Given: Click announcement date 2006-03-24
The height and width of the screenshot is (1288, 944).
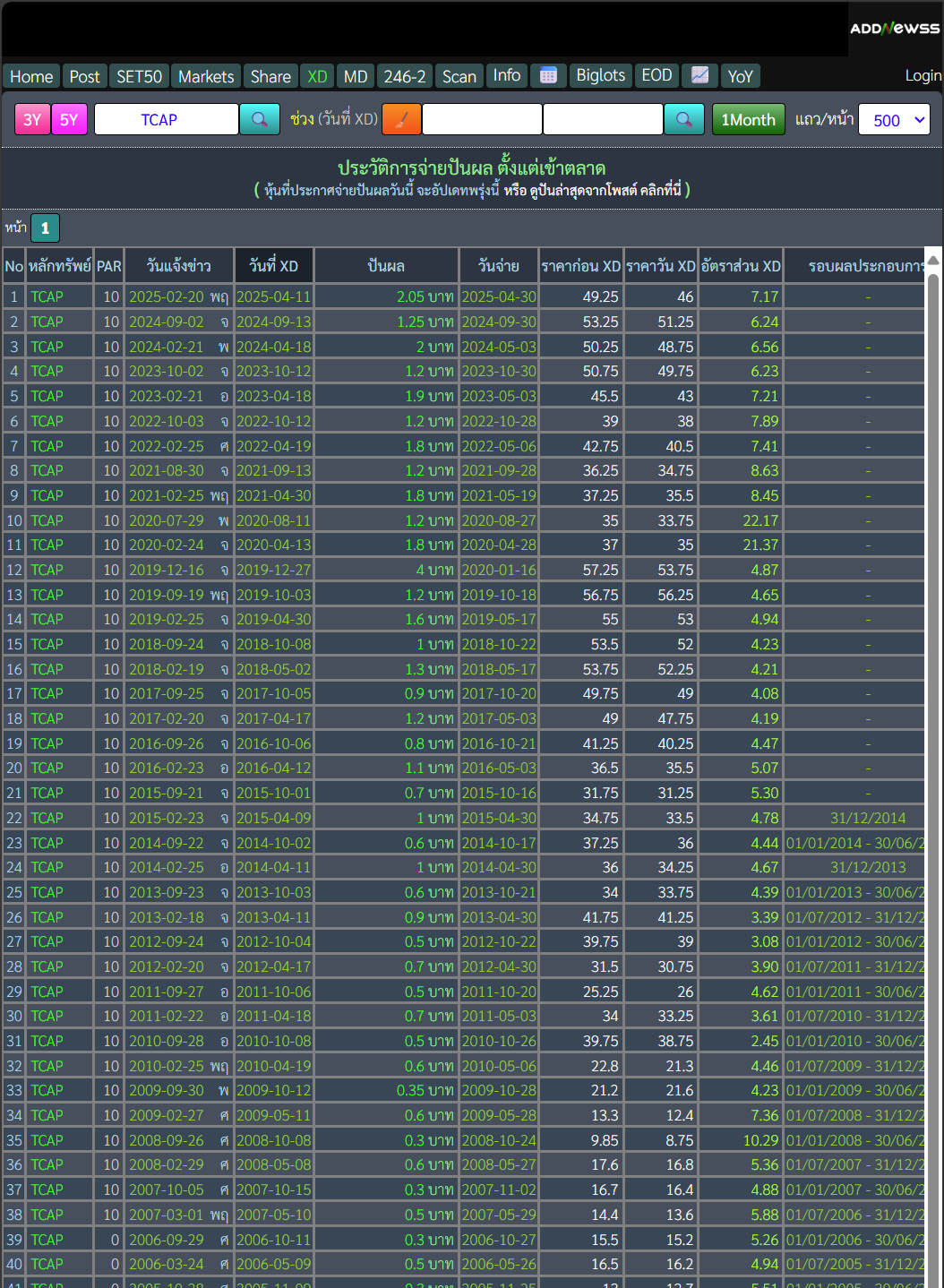Looking at the screenshot, I should [167, 1264].
